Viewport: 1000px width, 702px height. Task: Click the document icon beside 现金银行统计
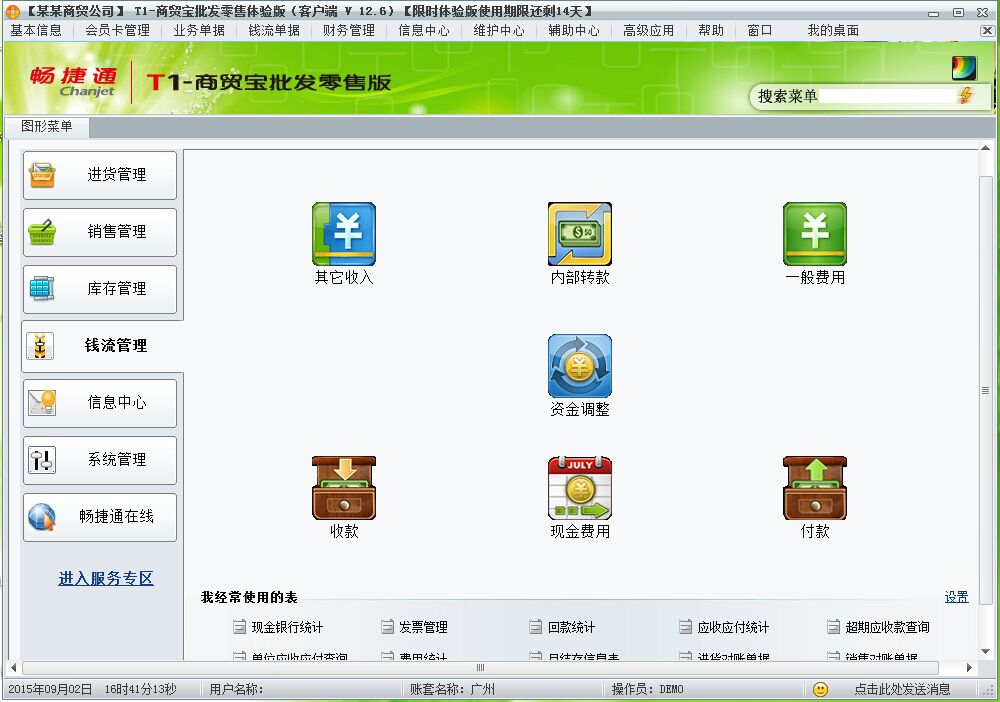point(239,627)
